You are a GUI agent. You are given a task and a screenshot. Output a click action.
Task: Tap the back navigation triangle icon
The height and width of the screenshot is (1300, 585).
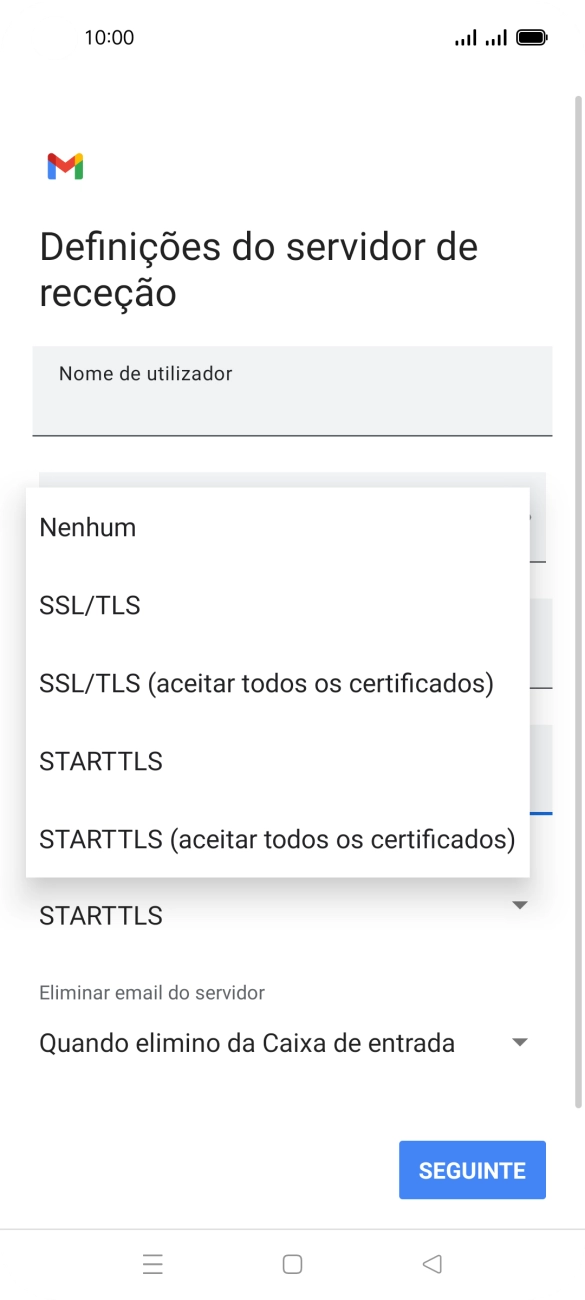431,1264
